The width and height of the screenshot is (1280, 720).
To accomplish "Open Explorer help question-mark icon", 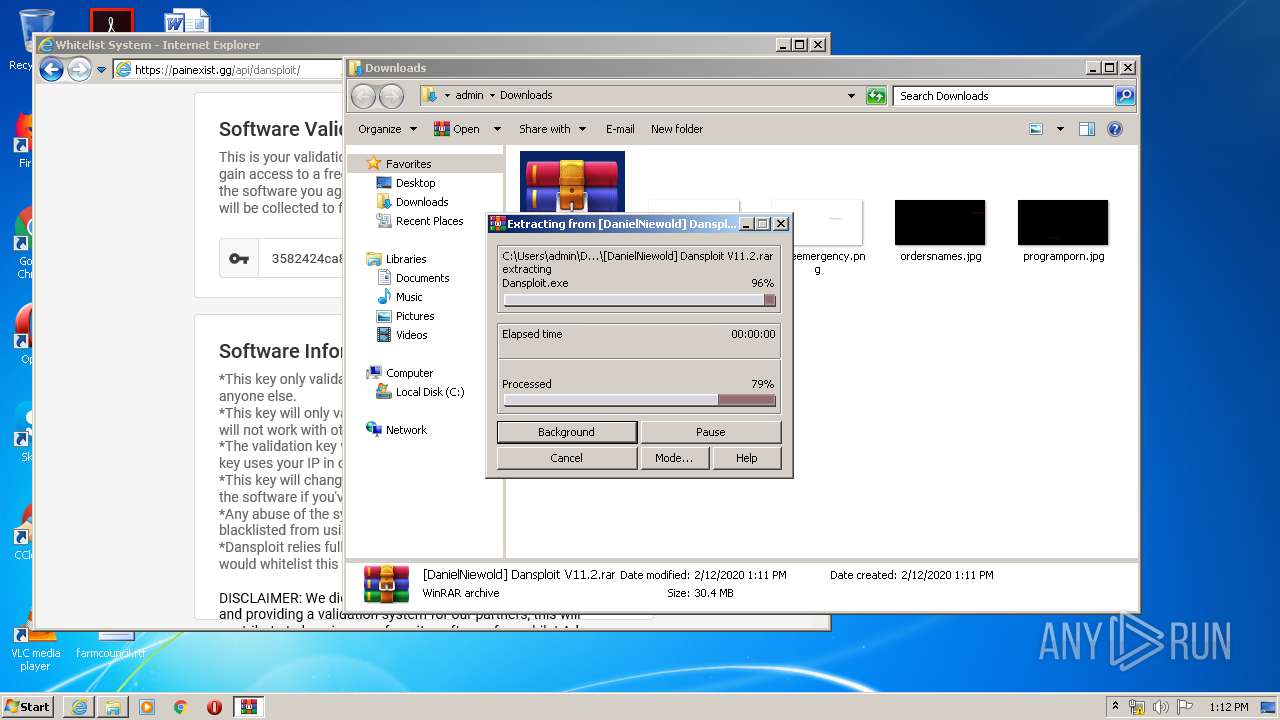I will (1115, 129).
